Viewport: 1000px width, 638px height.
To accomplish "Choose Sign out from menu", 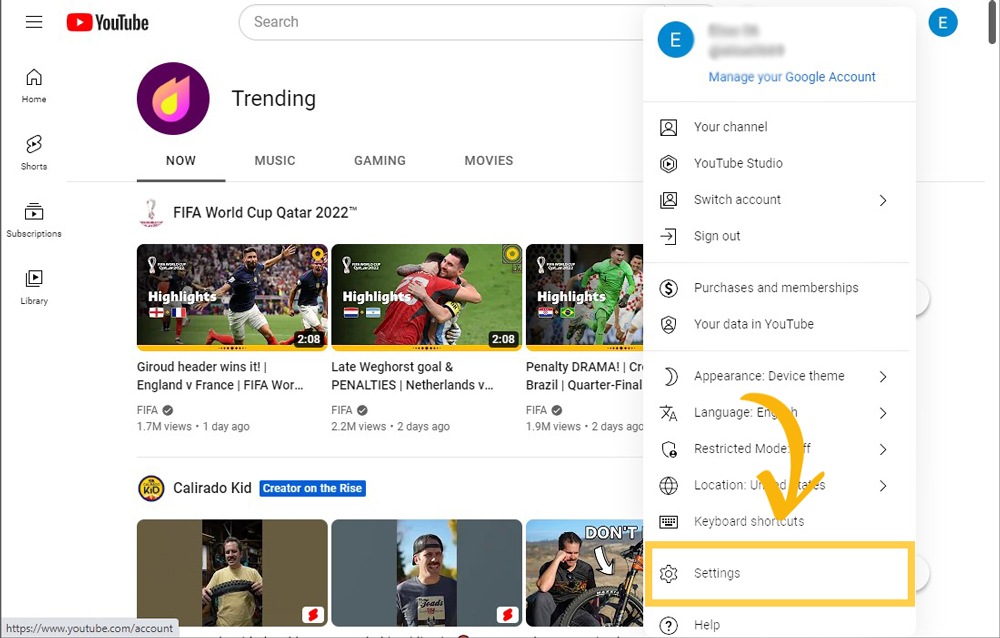I will (x=779, y=236).
